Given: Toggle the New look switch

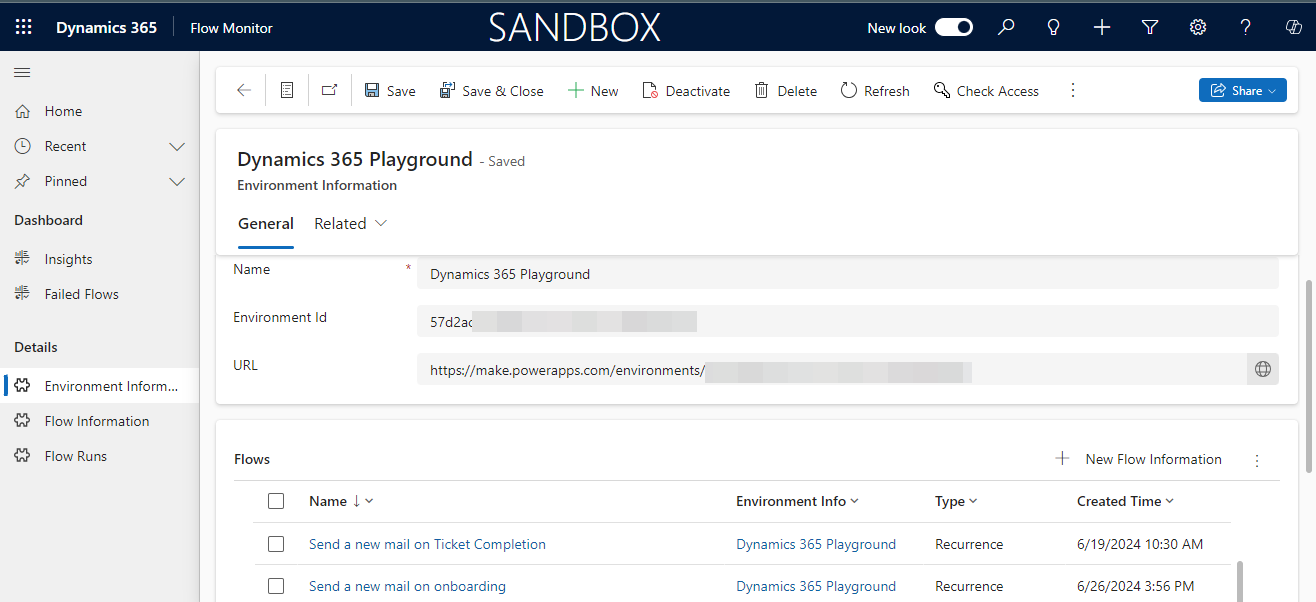Looking at the screenshot, I should click(x=953, y=28).
